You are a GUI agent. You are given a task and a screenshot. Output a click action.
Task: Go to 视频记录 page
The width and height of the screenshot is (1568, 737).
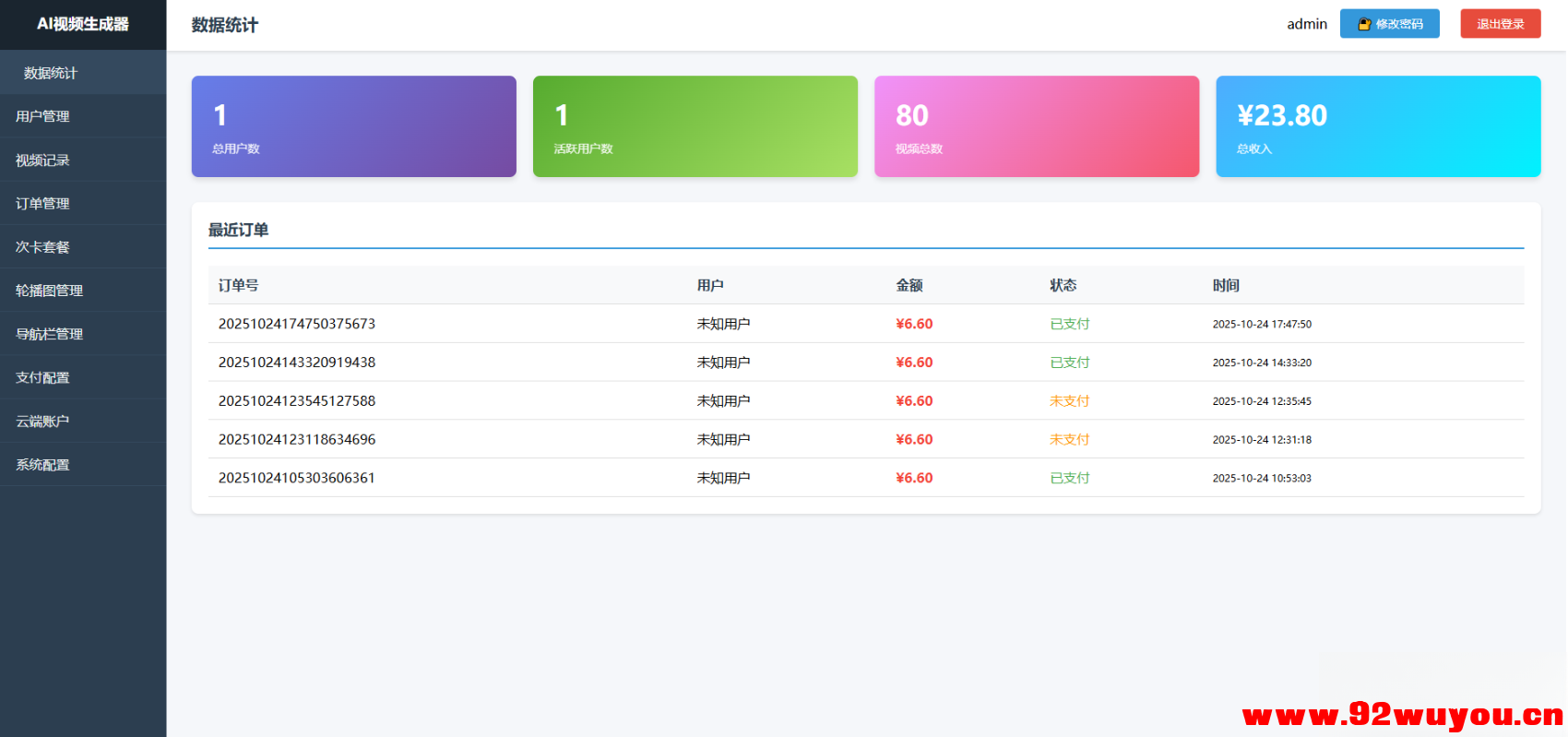tap(43, 160)
